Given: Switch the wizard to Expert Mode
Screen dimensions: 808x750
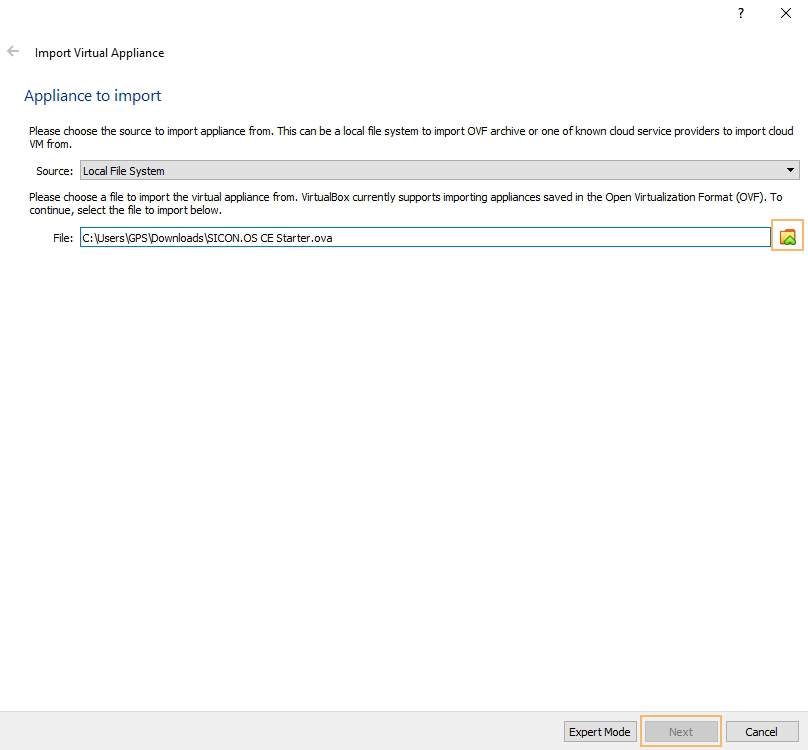Looking at the screenshot, I should click(x=600, y=732).
